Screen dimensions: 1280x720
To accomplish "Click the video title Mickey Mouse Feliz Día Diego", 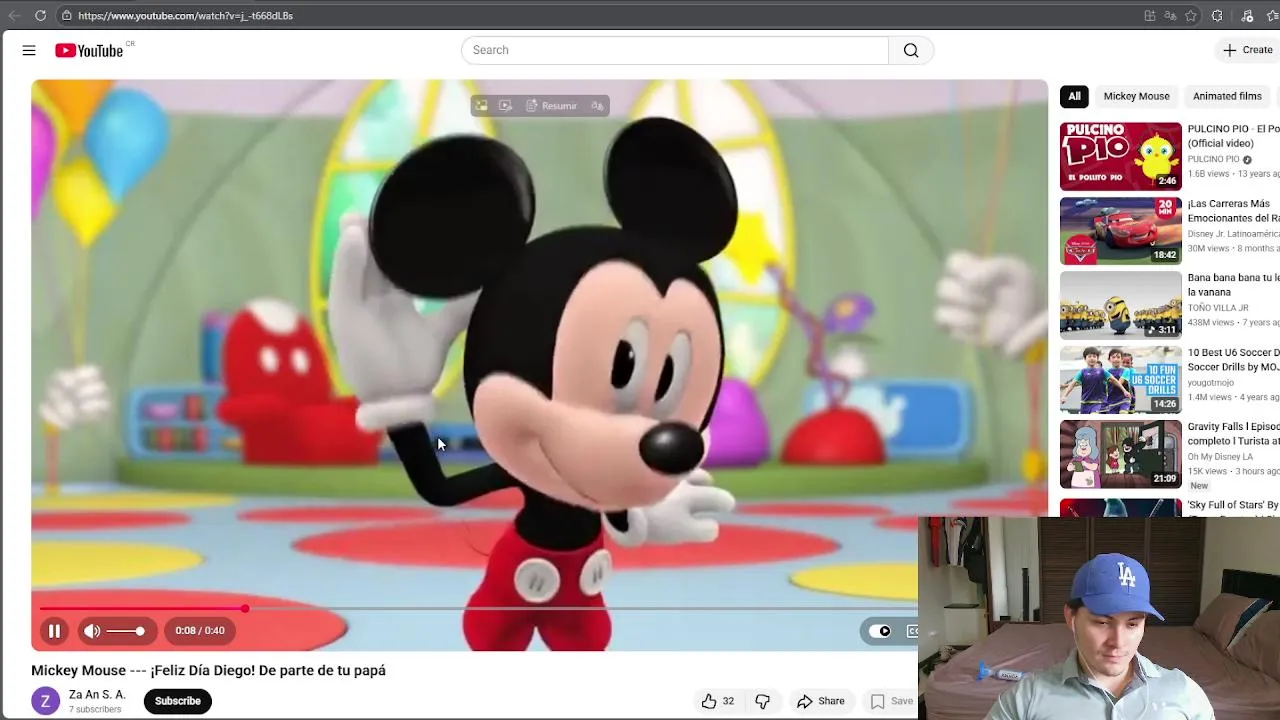I will coord(208,671).
